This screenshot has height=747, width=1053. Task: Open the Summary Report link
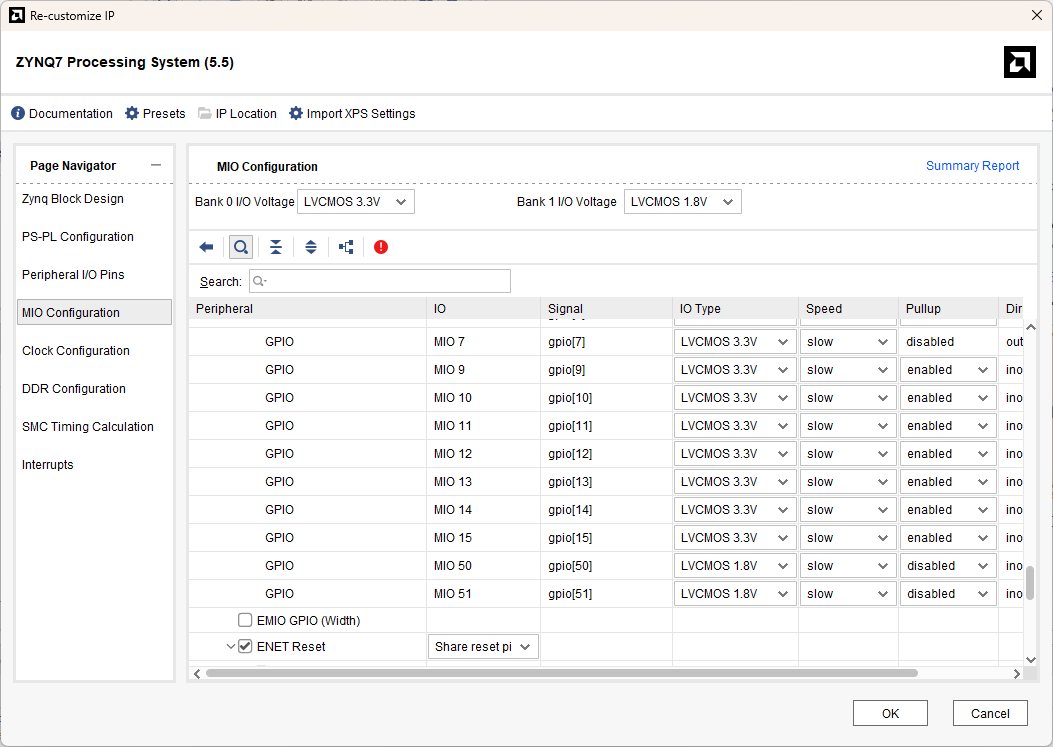(972, 166)
